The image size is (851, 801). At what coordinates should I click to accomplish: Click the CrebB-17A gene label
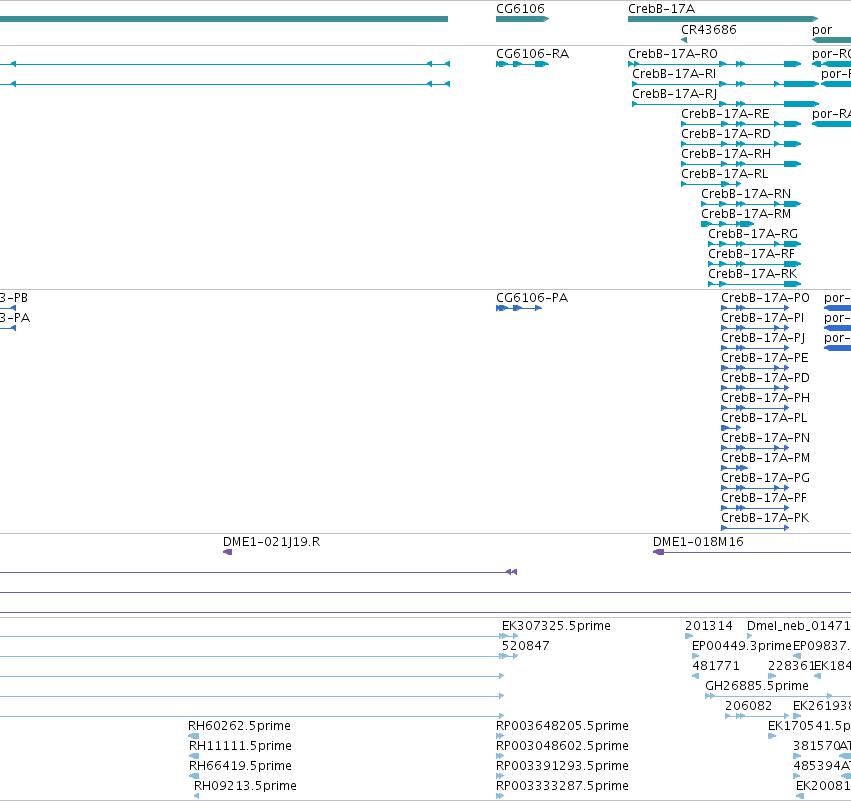click(x=661, y=9)
